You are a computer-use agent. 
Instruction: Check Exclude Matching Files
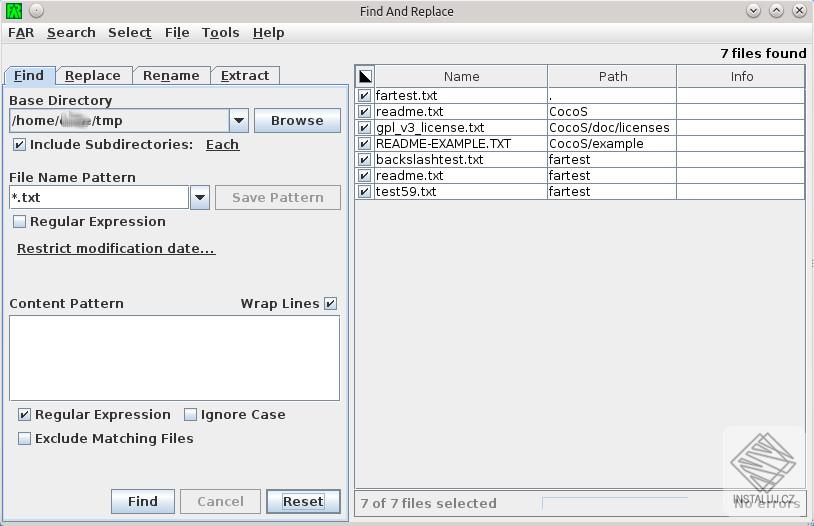coord(25,439)
